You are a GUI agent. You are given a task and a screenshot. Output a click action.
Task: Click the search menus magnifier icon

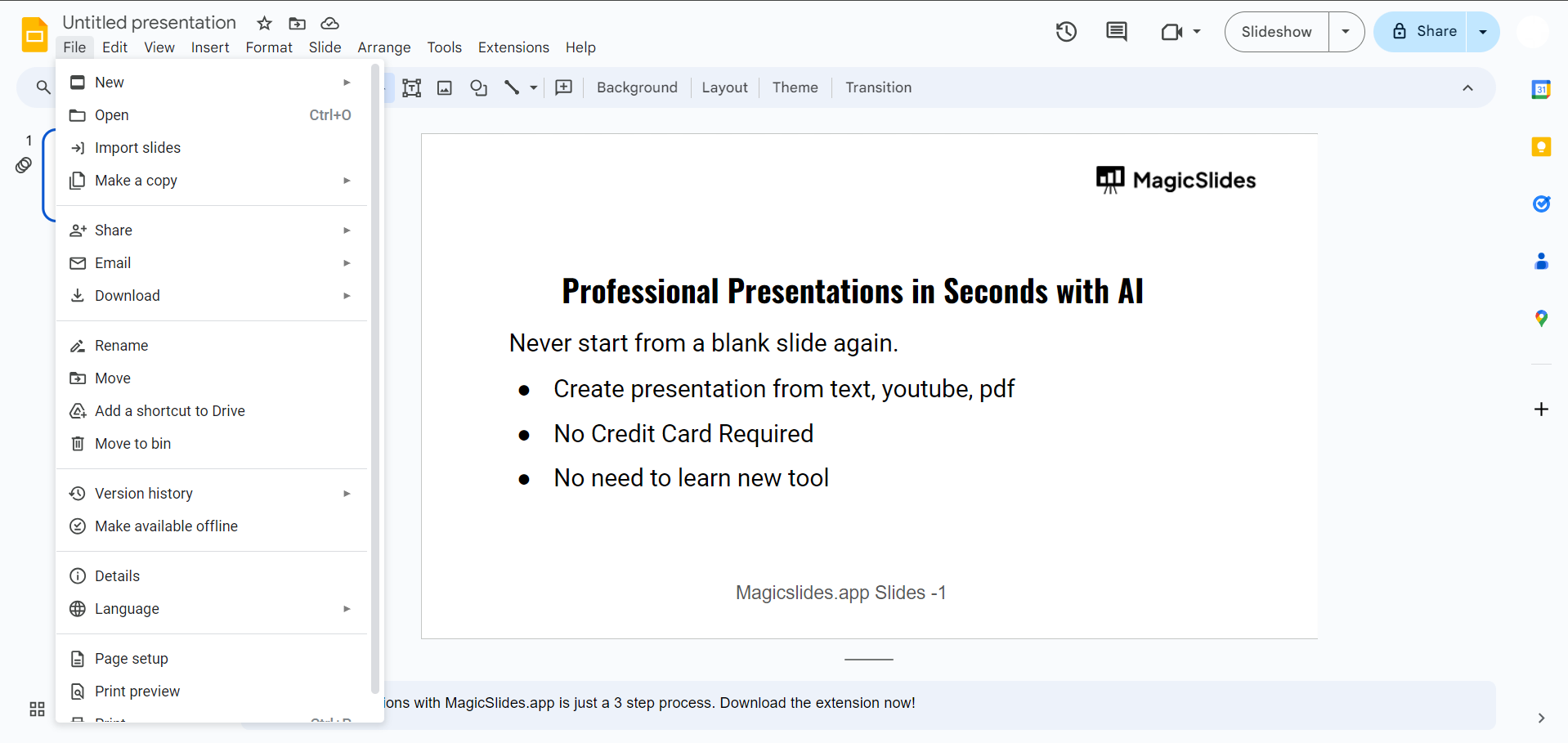pyautogui.click(x=43, y=87)
